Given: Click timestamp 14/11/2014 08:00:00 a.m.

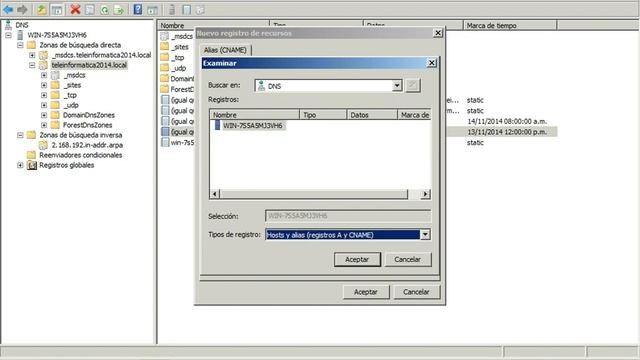Looking at the screenshot, I should 507,121.
